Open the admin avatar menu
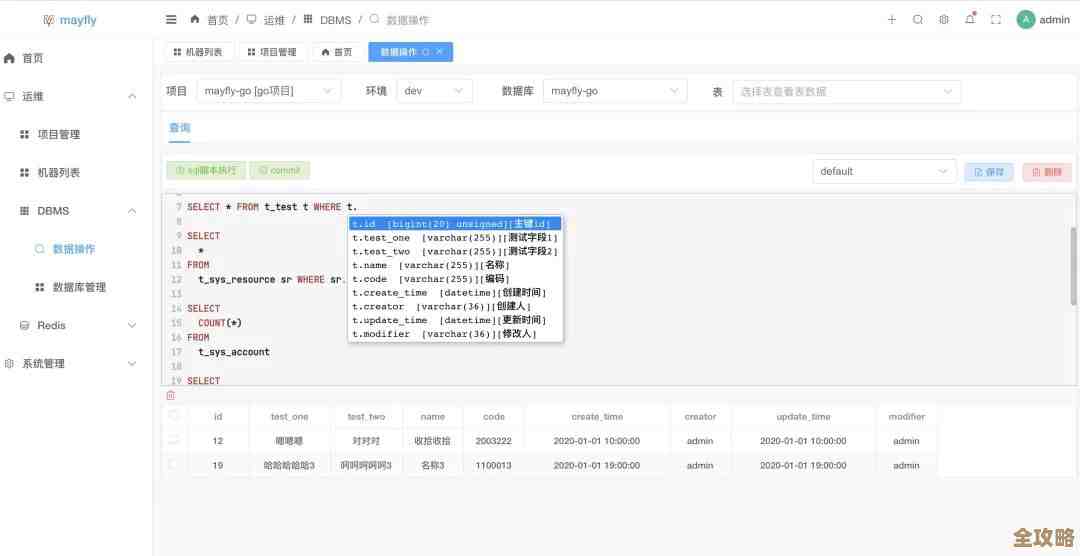This screenshot has height=556, width=1080. tap(1043, 19)
